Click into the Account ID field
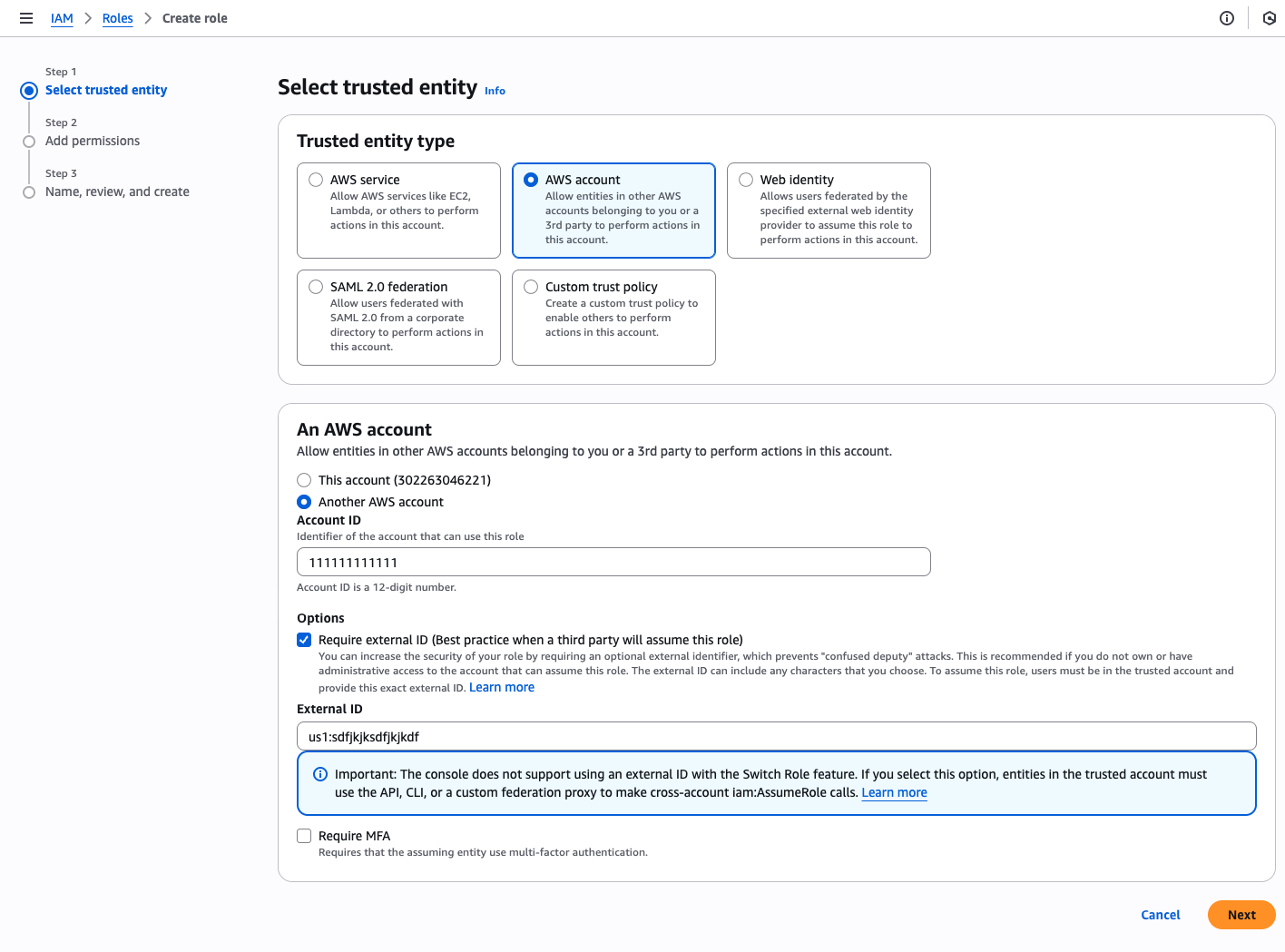The height and width of the screenshot is (952, 1285). pos(613,562)
